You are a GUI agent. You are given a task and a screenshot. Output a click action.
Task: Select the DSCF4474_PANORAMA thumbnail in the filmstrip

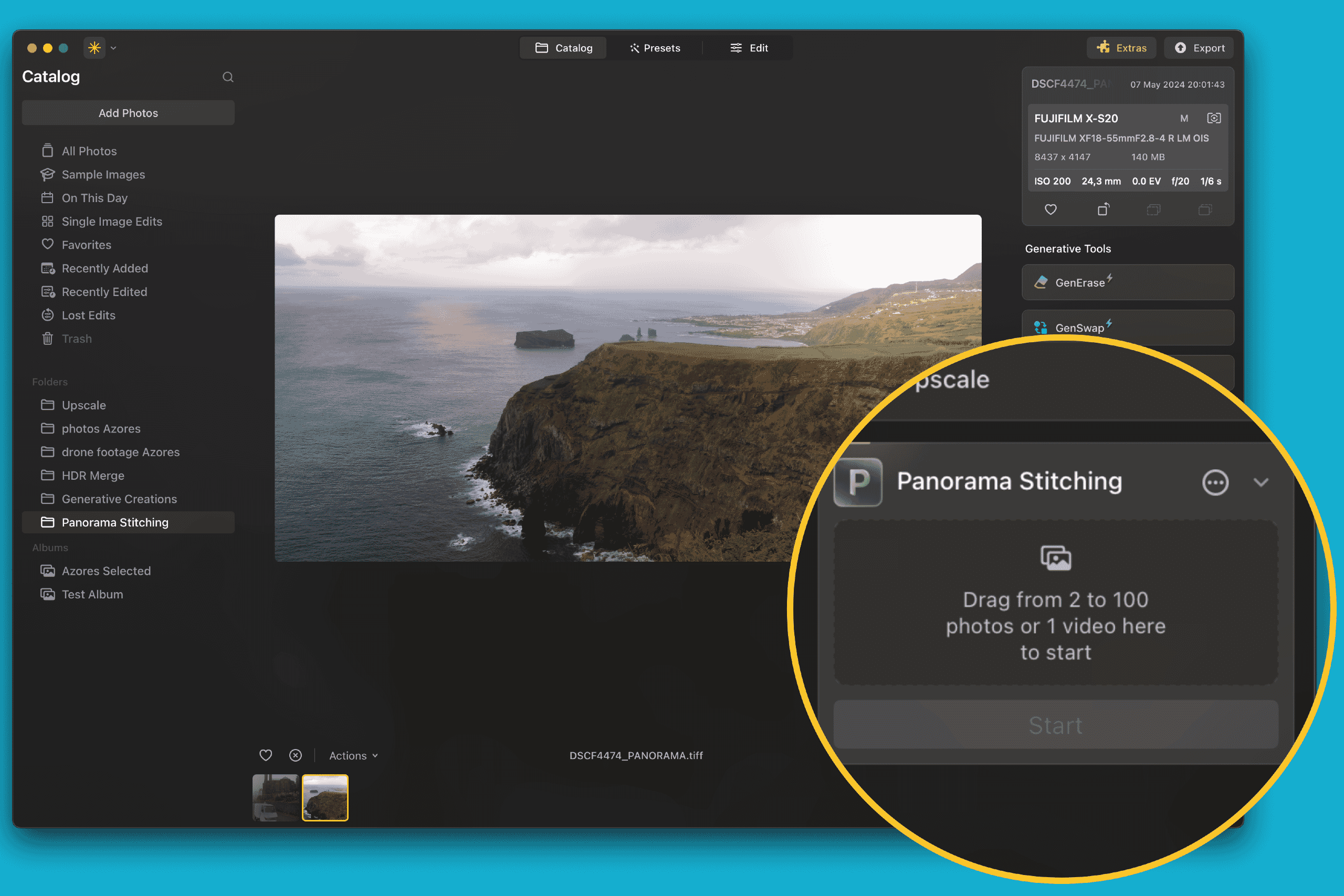click(324, 797)
